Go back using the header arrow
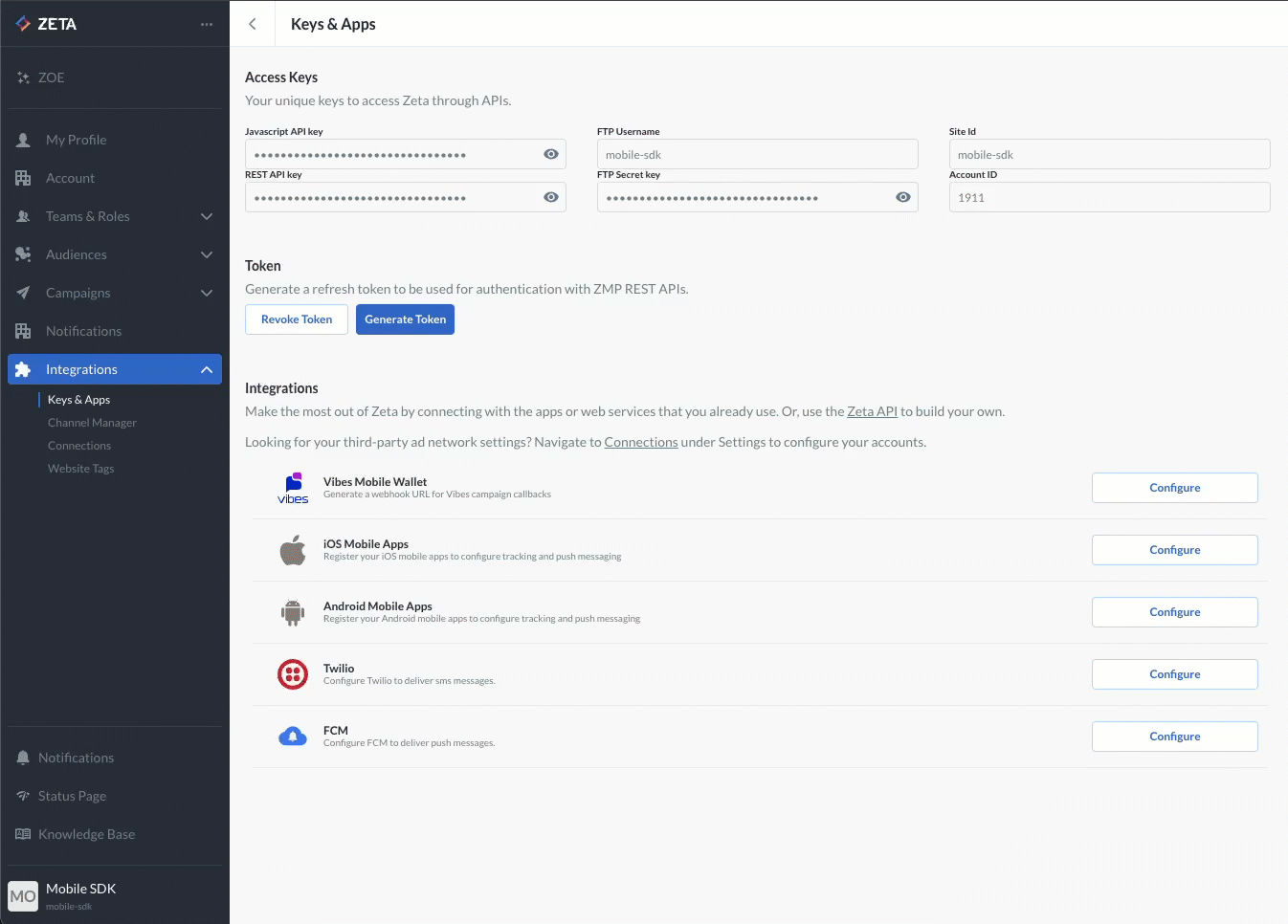 pyautogui.click(x=253, y=24)
